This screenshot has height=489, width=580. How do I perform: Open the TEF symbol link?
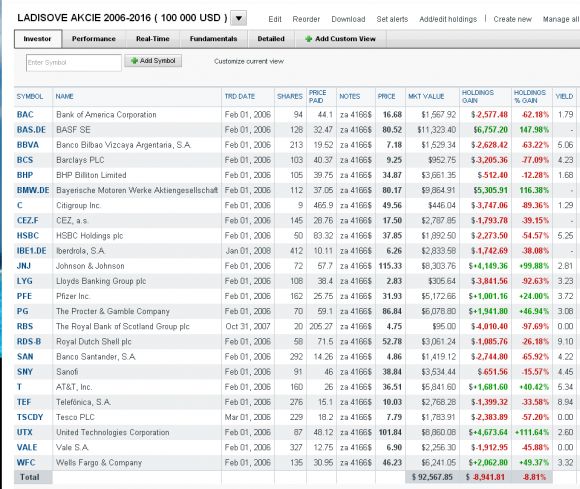[x=24, y=403]
